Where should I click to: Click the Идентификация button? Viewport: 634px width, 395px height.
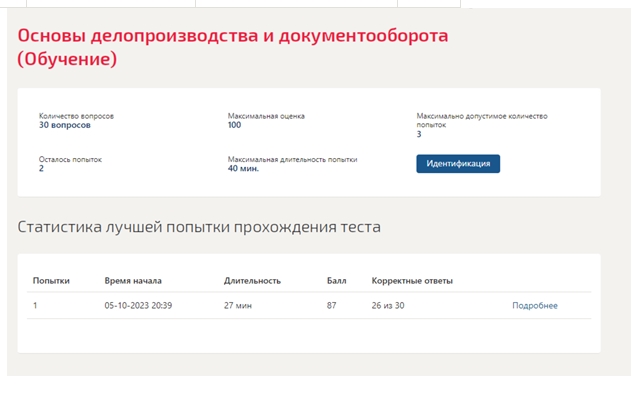(458, 164)
